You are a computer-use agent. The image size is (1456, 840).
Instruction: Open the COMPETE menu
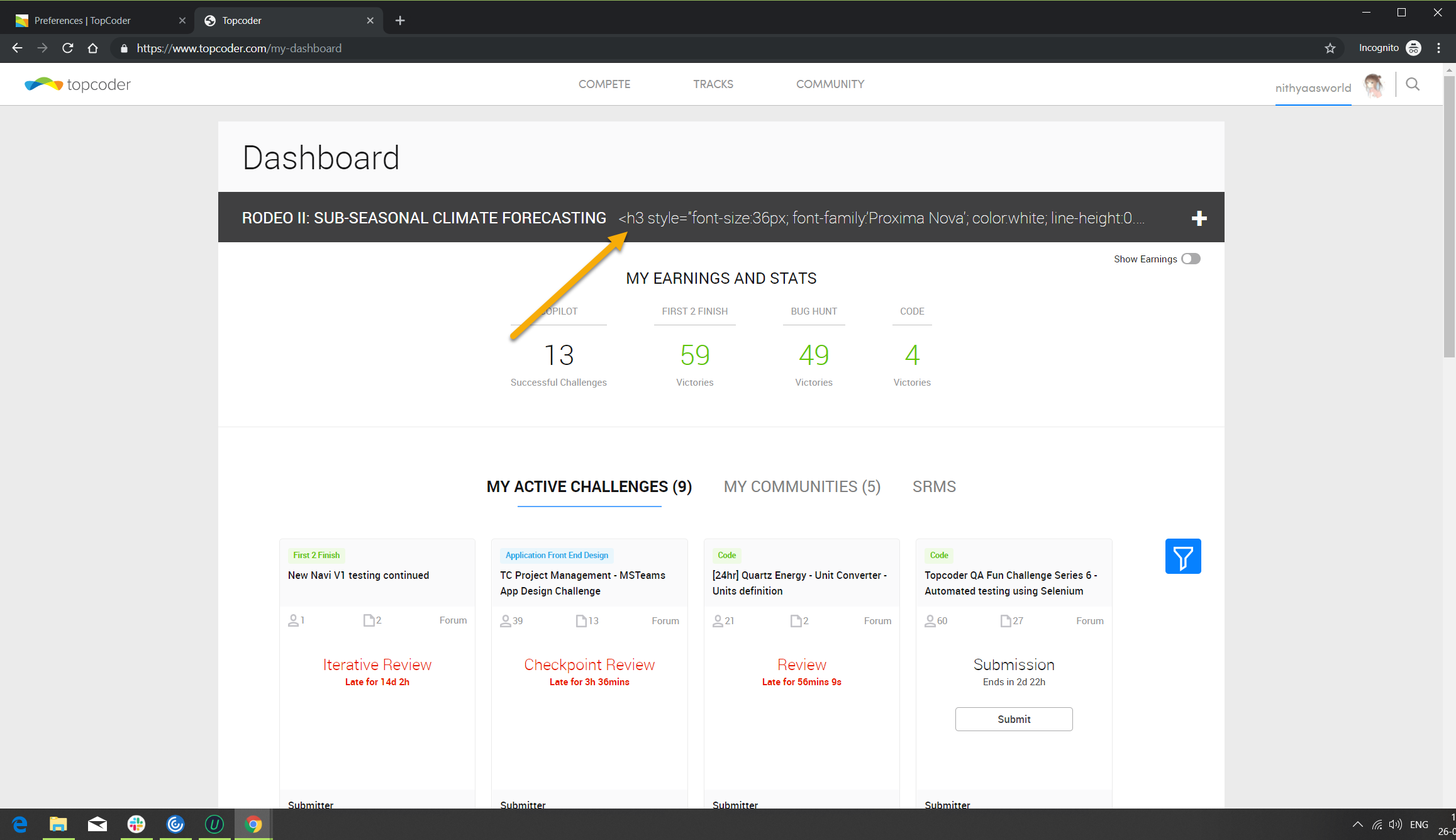[x=604, y=84]
